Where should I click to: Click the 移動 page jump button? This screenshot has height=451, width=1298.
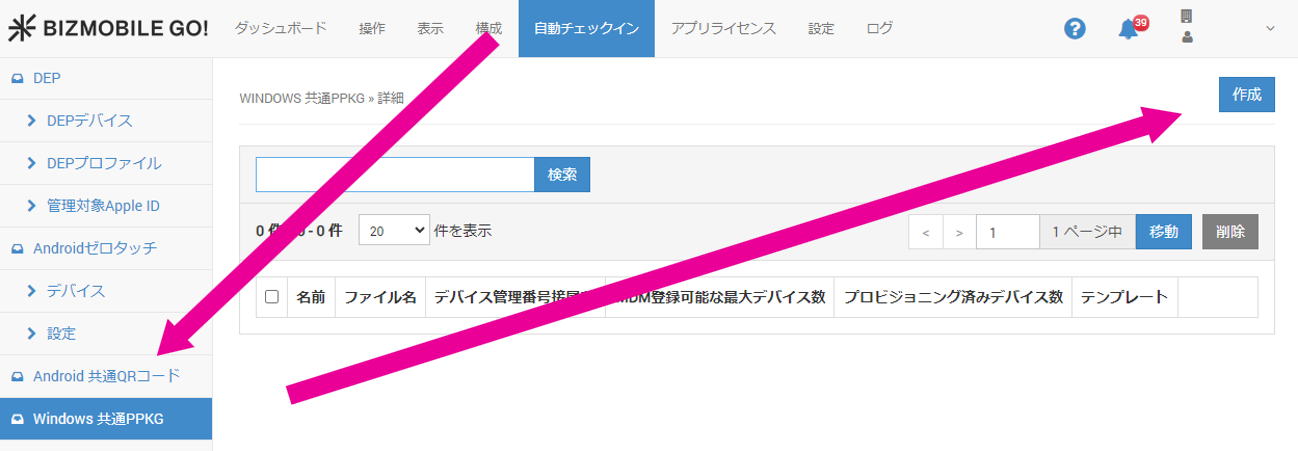coord(1163,232)
